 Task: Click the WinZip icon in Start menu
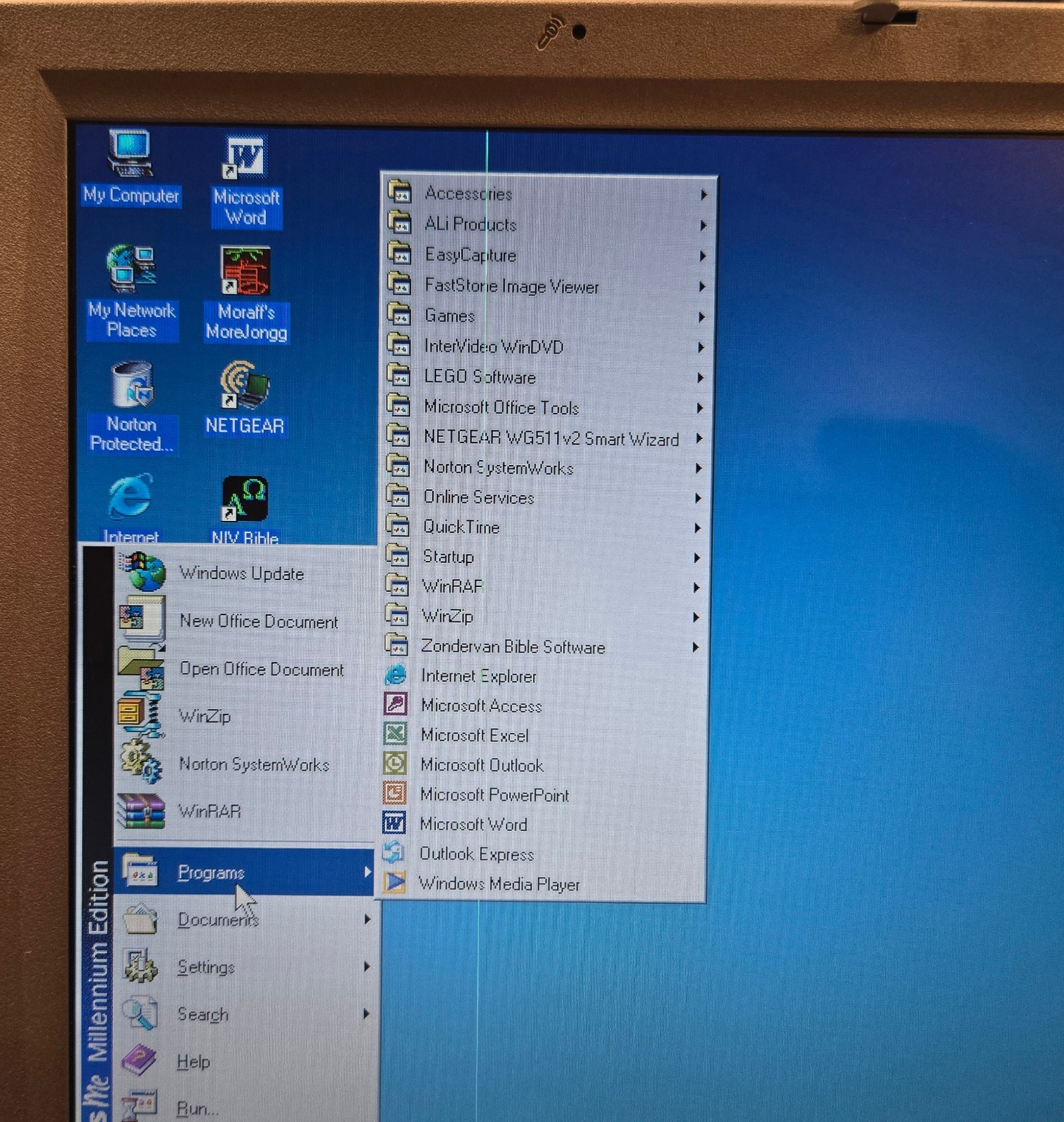(140, 715)
